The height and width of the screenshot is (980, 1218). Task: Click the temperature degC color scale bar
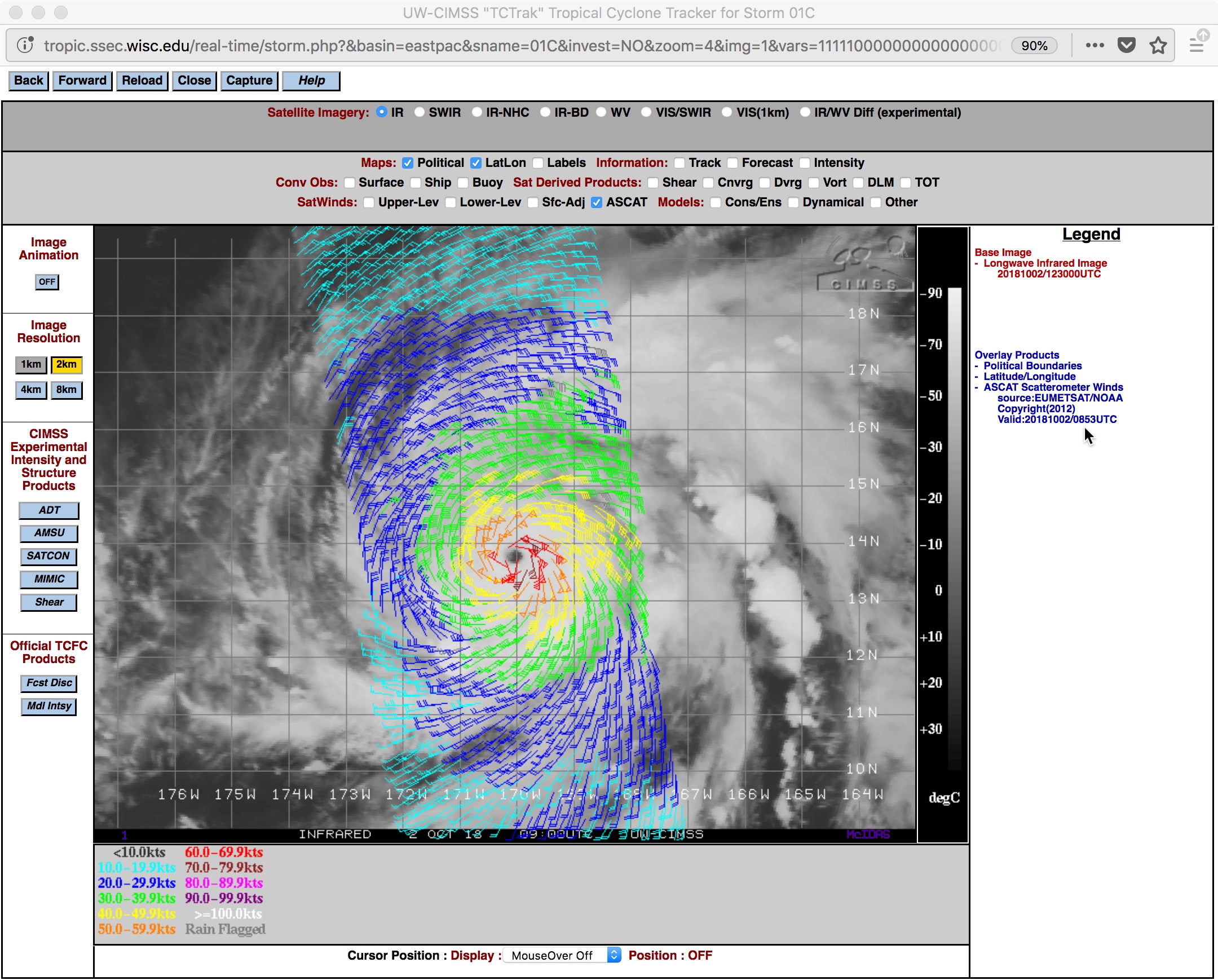click(x=954, y=529)
